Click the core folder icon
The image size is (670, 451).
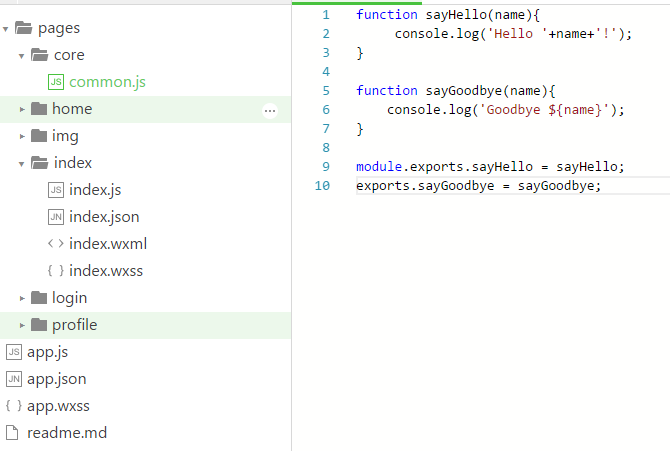[39, 55]
